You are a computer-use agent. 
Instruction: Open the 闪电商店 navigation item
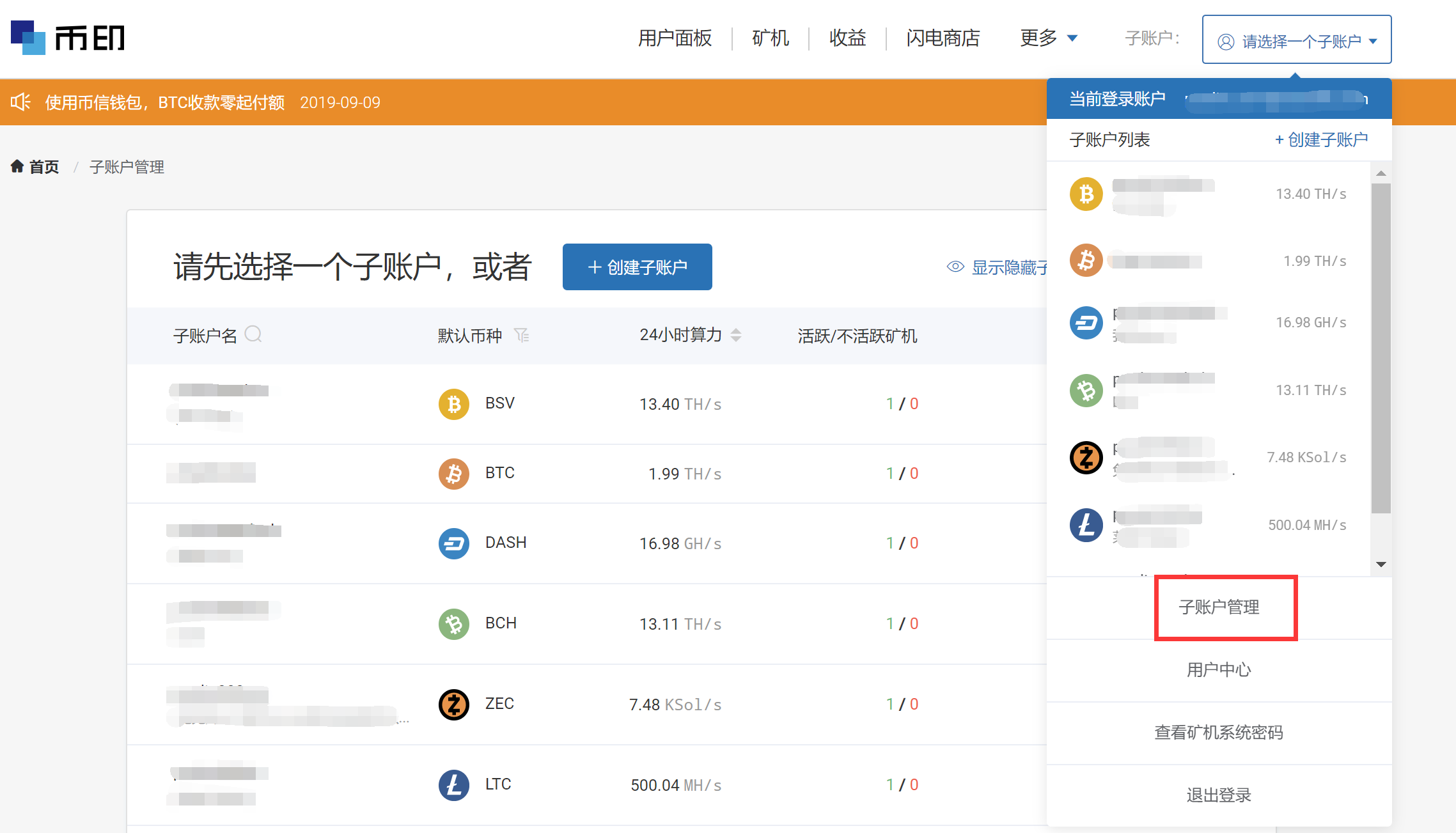tap(943, 38)
